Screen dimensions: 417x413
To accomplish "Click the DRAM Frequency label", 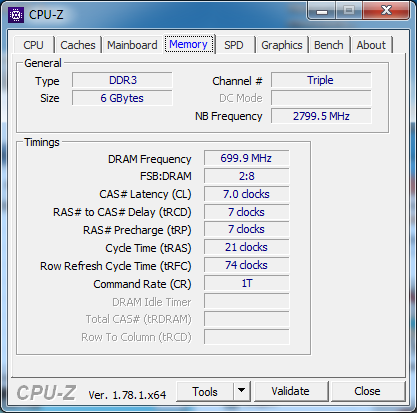I will pyautogui.click(x=150, y=159).
